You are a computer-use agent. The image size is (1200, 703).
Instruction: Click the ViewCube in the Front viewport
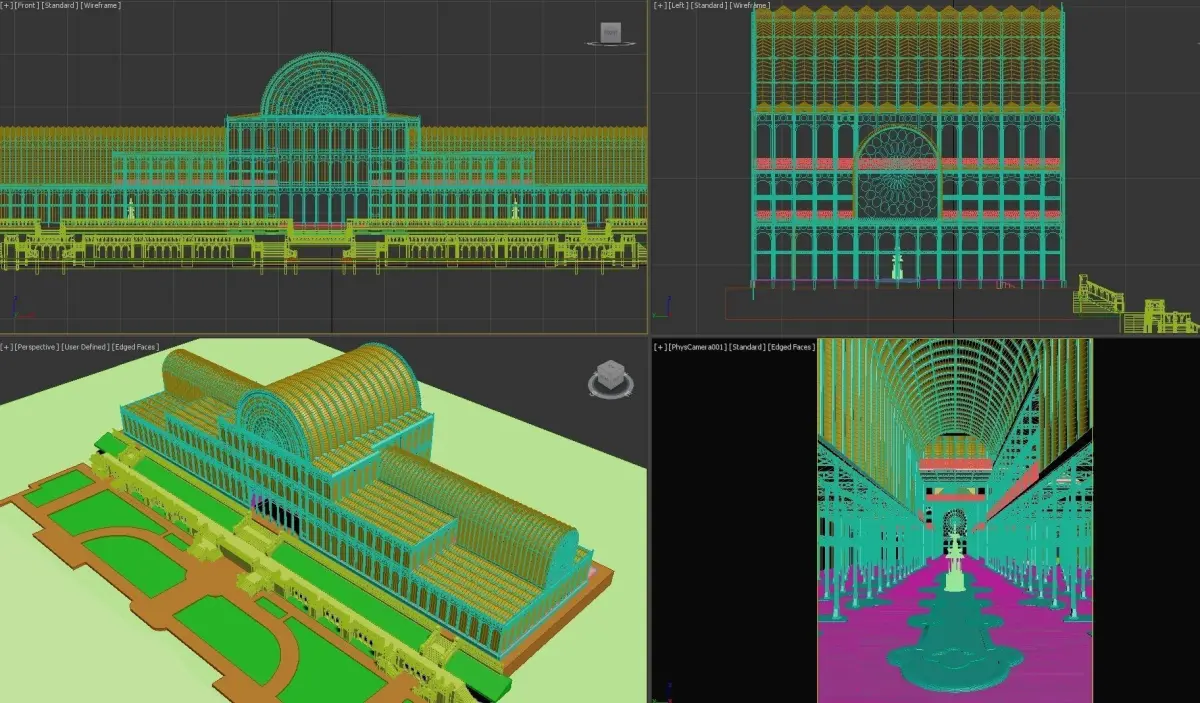tap(610, 33)
